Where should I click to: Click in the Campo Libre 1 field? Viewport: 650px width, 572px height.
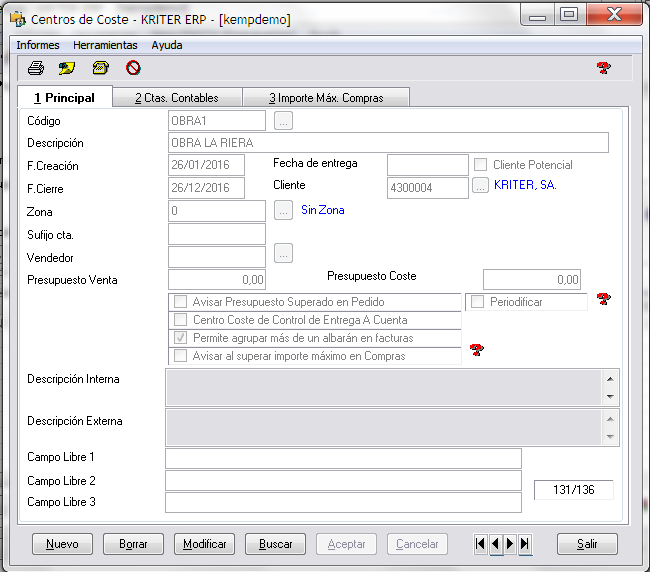tap(343, 458)
